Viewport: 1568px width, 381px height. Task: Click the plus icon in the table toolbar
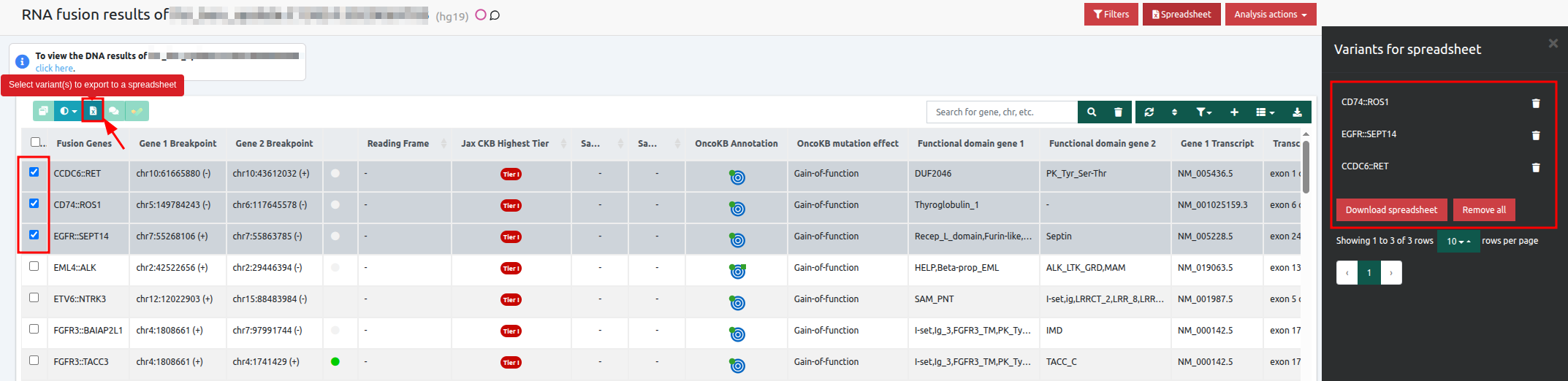1234,112
